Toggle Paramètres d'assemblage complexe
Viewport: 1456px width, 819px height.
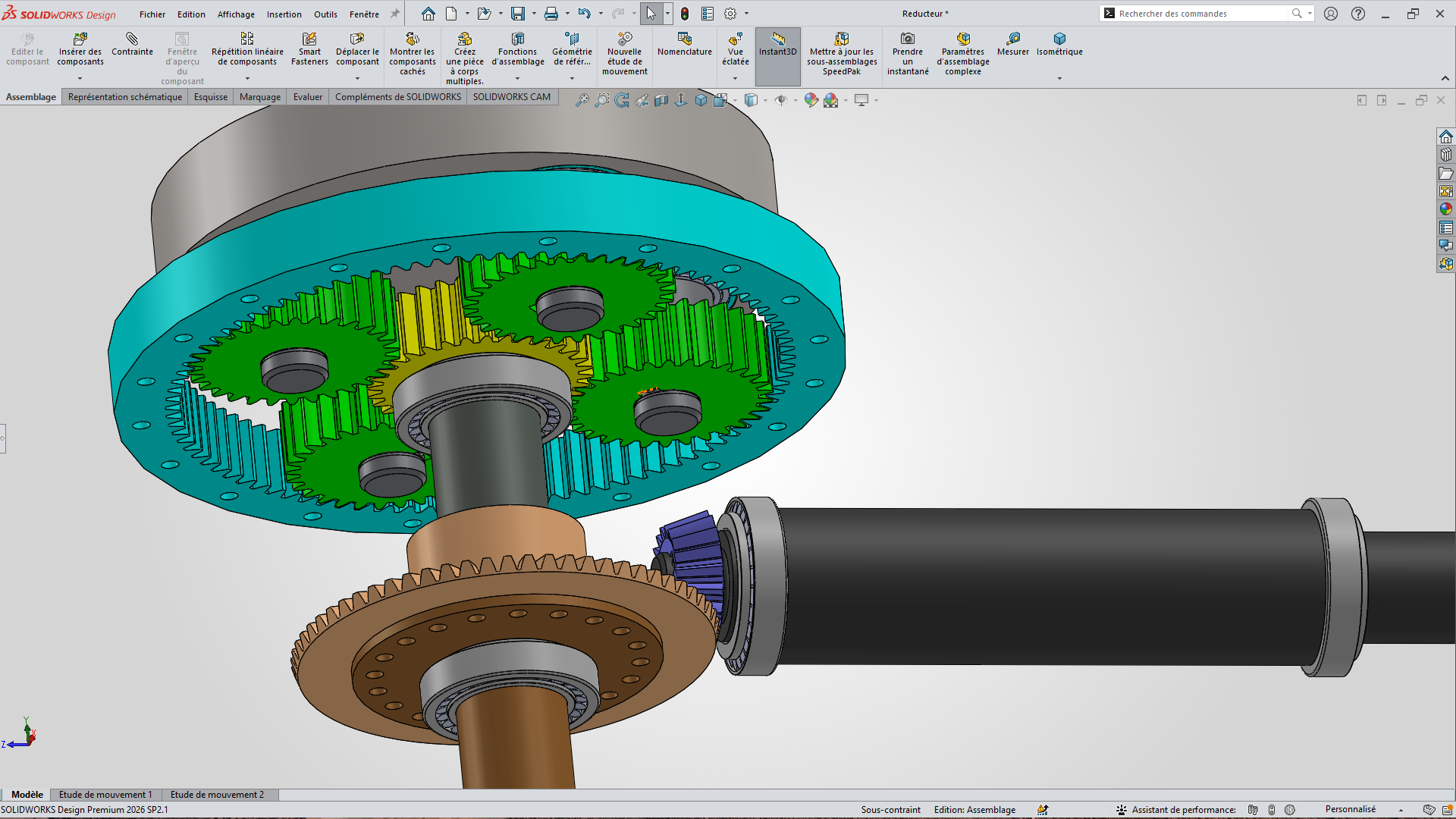pyautogui.click(x=963, y=54)
